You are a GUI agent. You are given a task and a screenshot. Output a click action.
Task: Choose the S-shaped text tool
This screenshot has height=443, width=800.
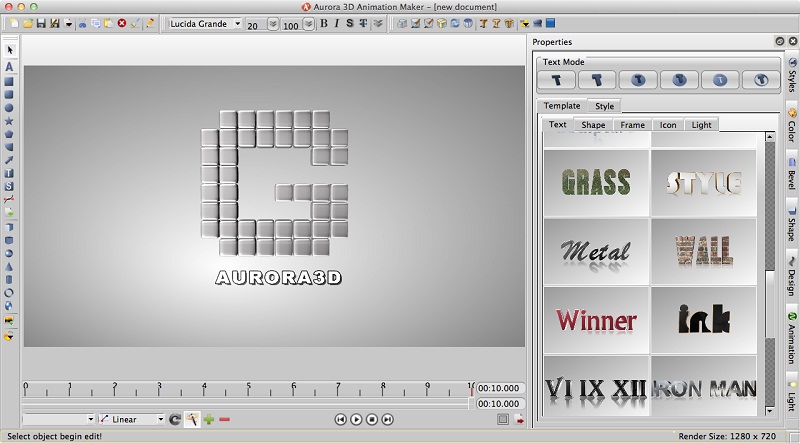pyautogui.click(x=9, y=187)
